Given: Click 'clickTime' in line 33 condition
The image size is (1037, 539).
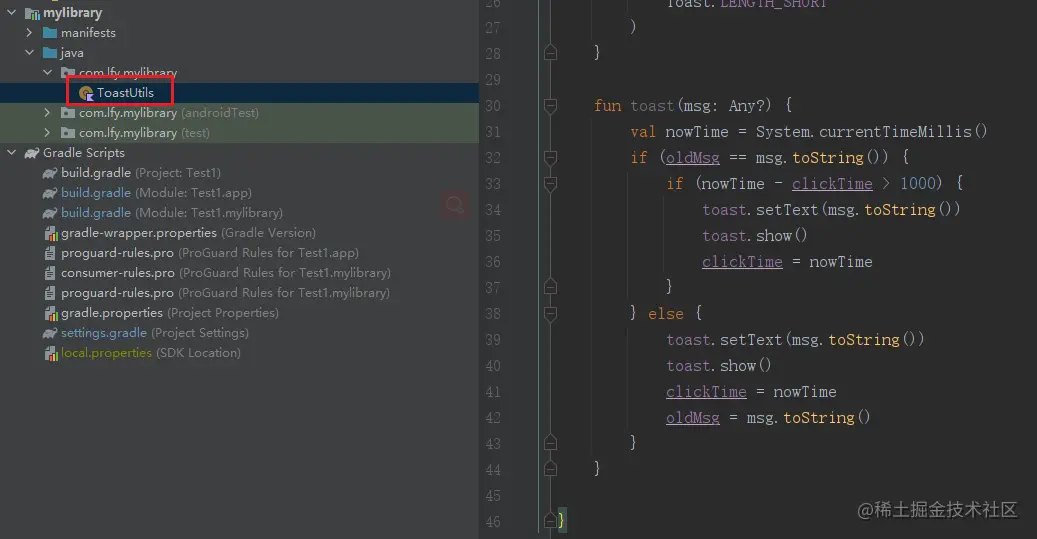Looking at the screenshot, I should coord(832,184).
